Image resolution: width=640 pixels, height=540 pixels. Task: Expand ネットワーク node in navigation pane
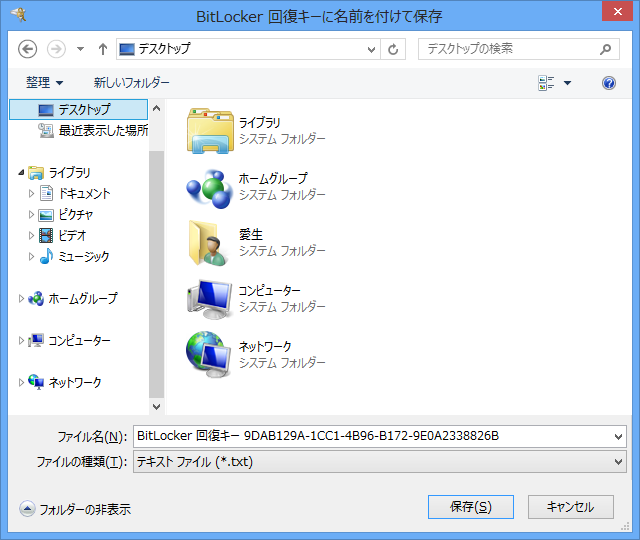(x=21, y=382)
